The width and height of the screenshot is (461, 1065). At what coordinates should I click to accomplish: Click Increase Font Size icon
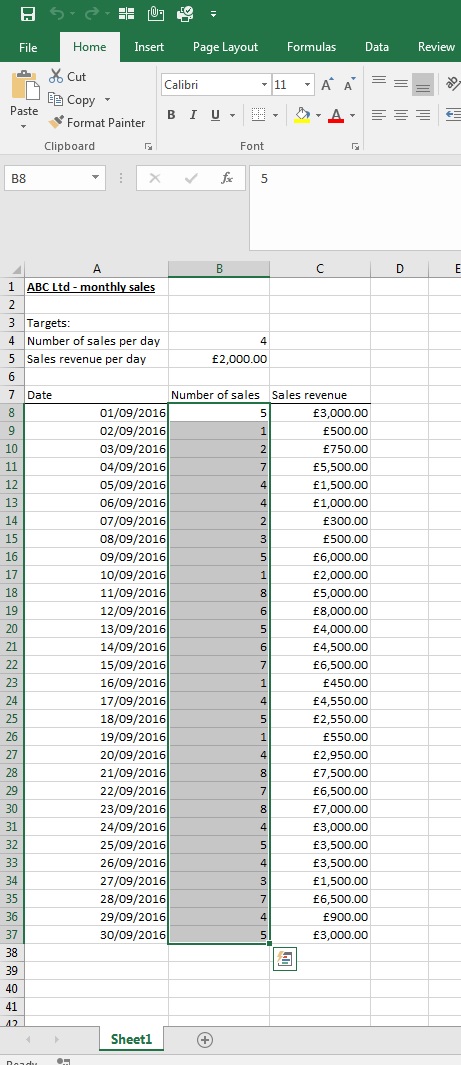327,85
